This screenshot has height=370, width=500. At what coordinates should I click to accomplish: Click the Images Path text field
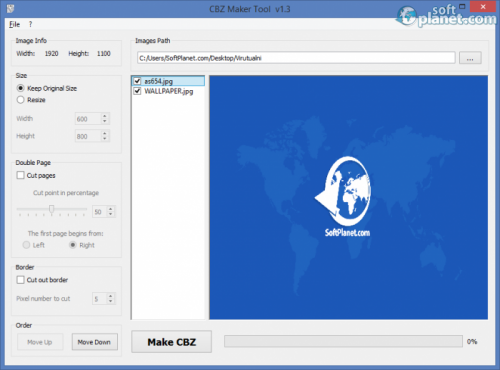click(x=296, y=58)
